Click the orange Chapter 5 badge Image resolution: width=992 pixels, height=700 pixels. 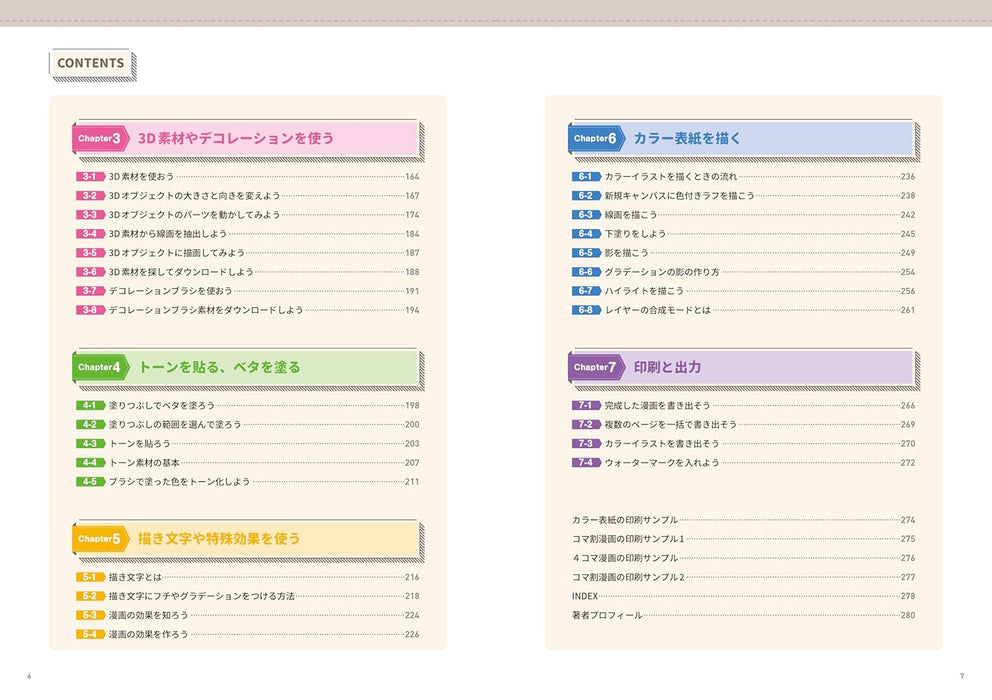tap(100, 539)
